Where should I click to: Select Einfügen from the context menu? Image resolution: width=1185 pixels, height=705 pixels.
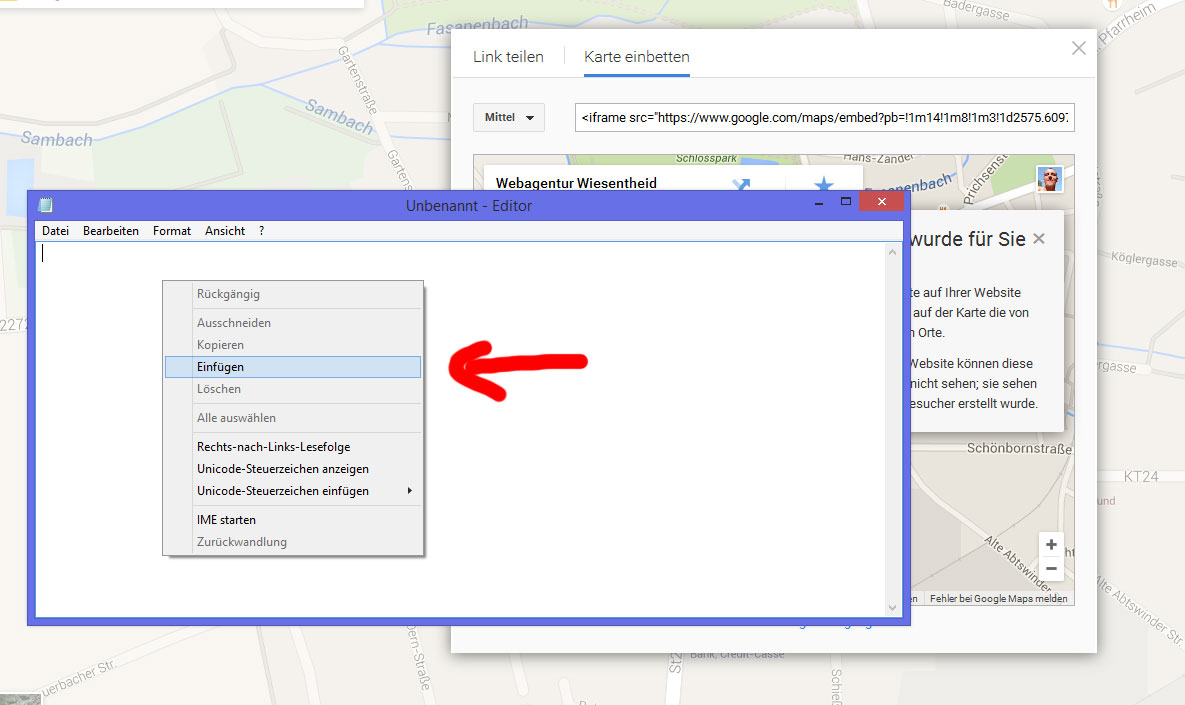point(220,366)
